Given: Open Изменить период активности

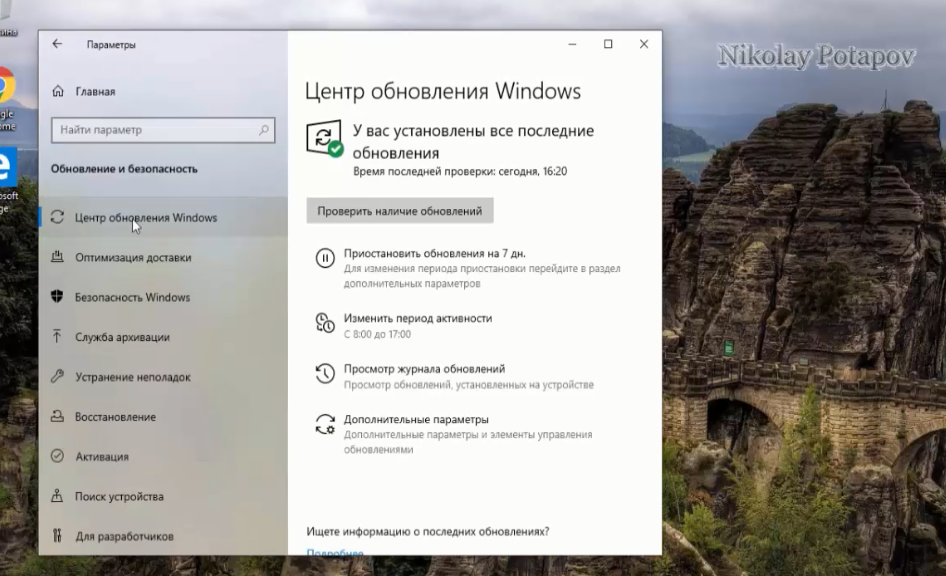Looking at the screenshot, I should (418, 318).
